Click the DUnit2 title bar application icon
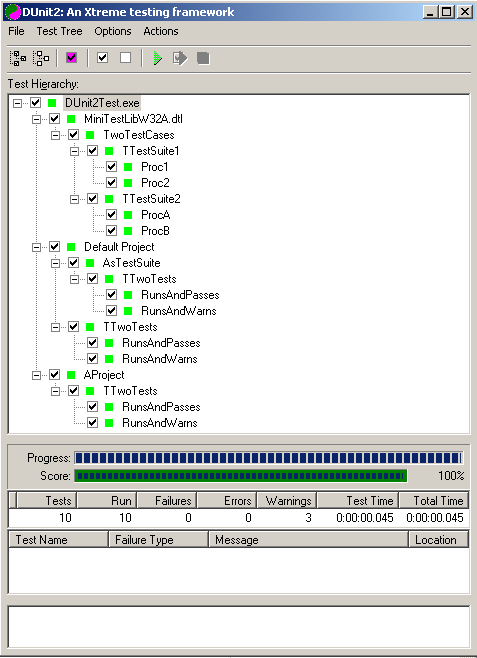Viewport: 477px width, 658px height. click(x=12, y=12)
